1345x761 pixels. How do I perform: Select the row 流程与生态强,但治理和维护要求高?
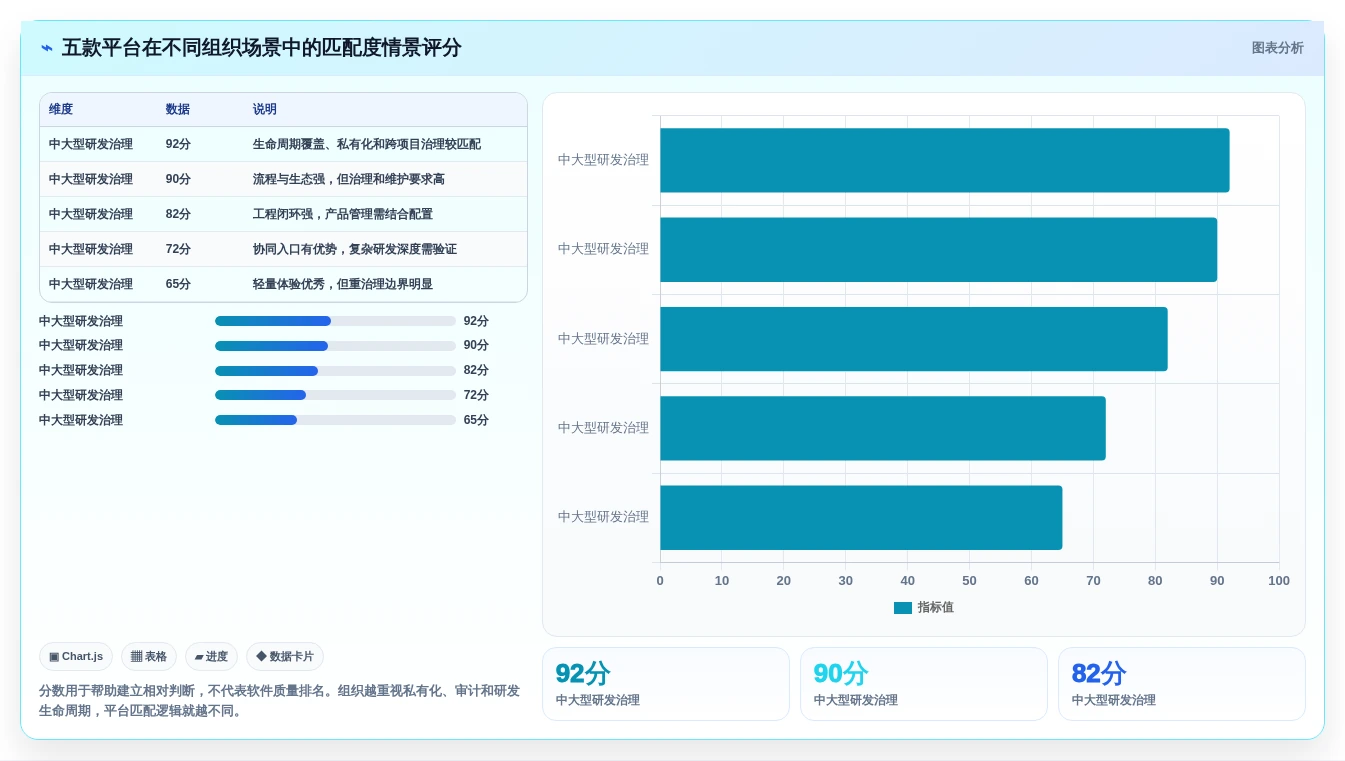pyautogui.click(x=283, y=179)
